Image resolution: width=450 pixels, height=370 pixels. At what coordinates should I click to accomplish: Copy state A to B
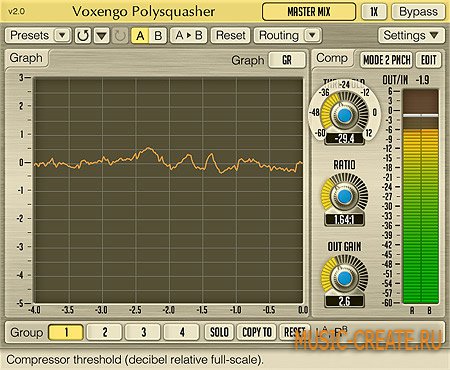tap(189, 35)
